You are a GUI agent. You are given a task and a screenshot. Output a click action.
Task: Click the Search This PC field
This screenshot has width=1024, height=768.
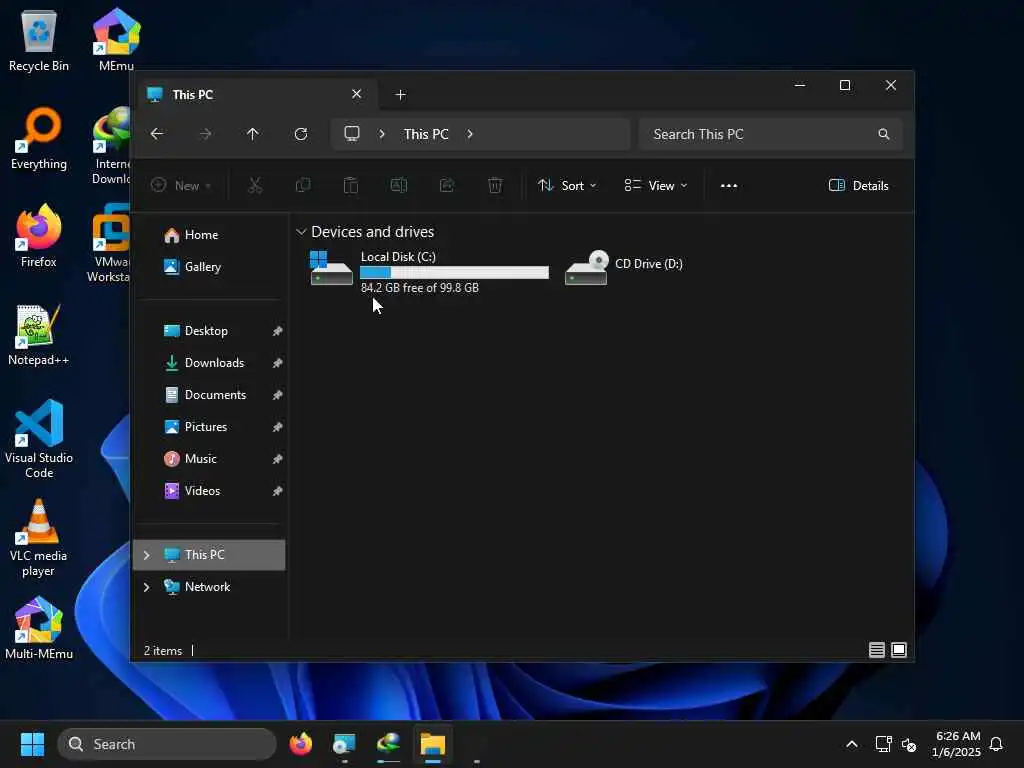pyautogui.click(x=771, y=134)
